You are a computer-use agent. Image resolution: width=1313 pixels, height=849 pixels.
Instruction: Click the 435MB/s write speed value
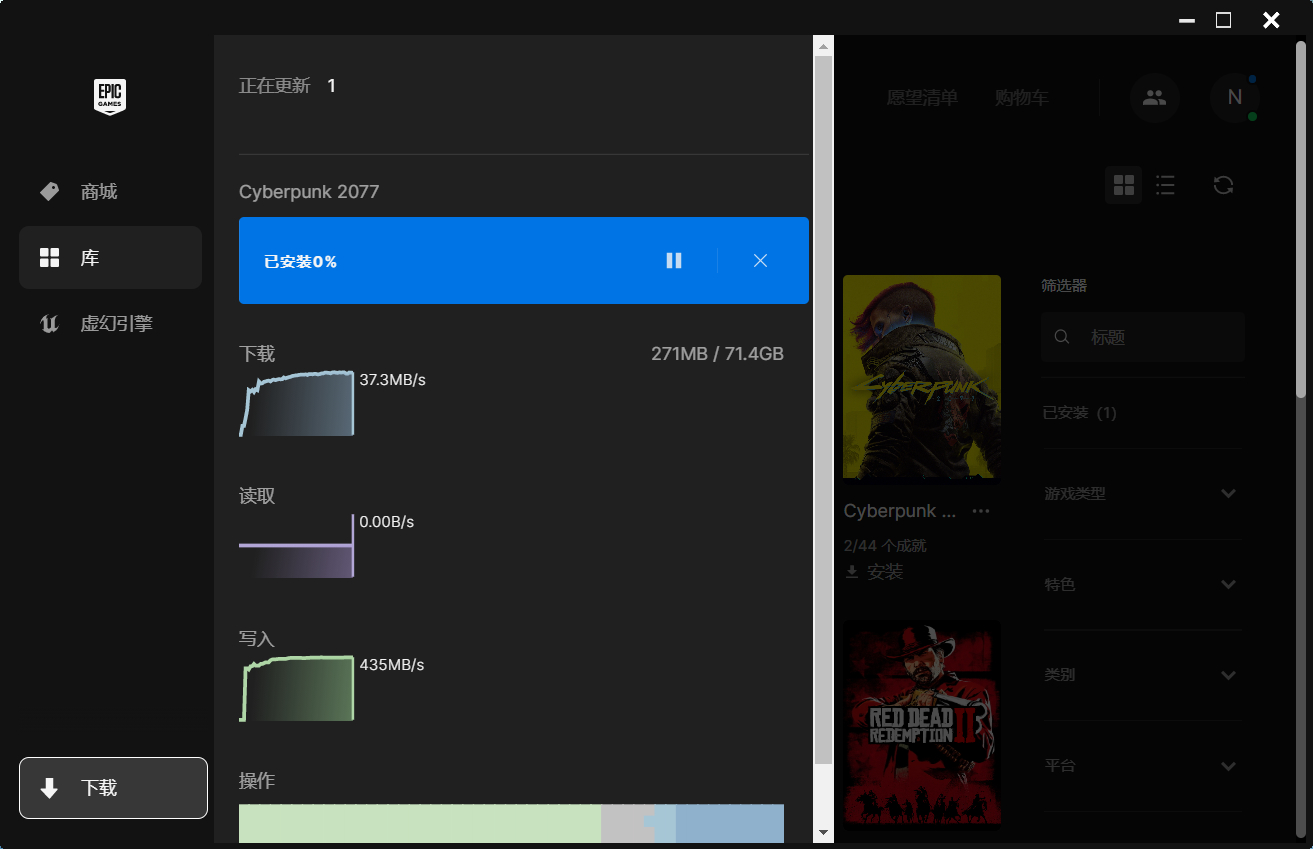(392, 665)
